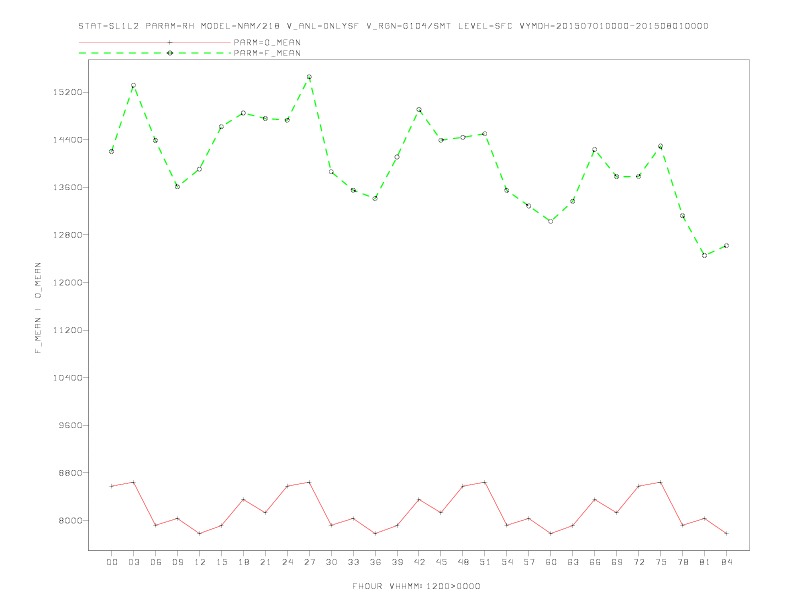The width and height of the screenshot is (792, 612).
Task: Click the x-axis tick label 03
Action: [133, 562]
